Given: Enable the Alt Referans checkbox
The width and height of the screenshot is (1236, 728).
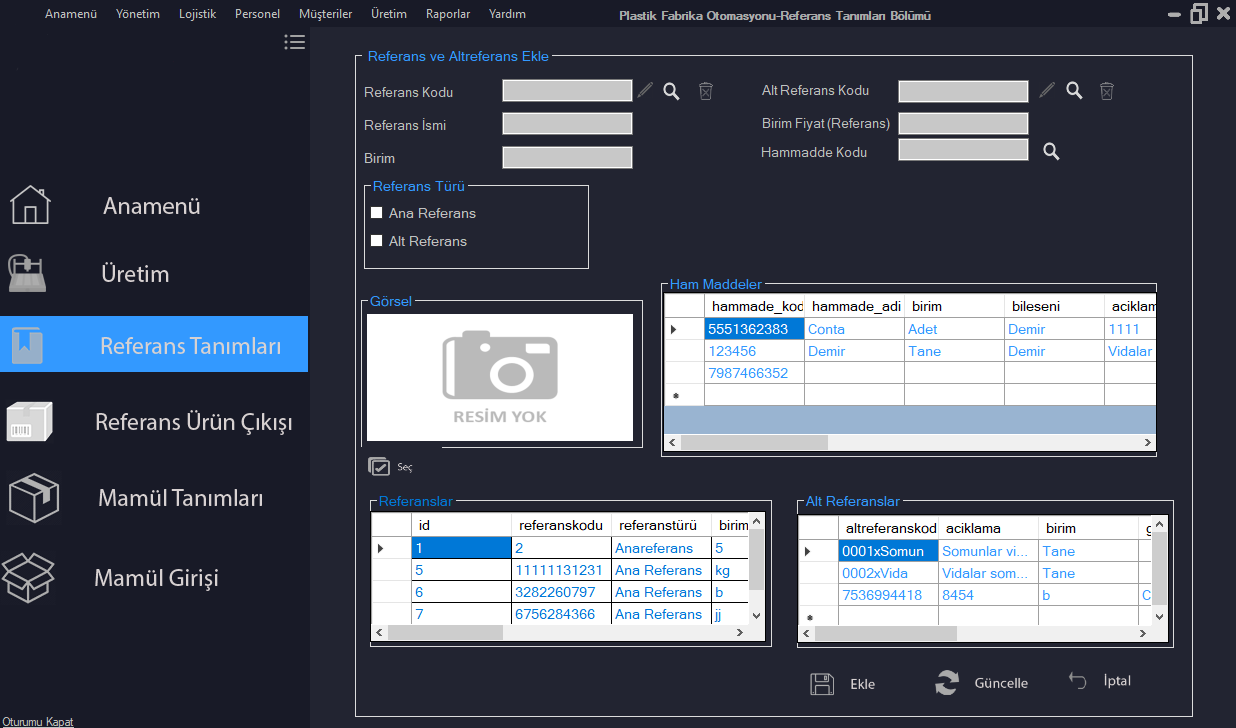Looking at the screenshot, I should [377, 241].
